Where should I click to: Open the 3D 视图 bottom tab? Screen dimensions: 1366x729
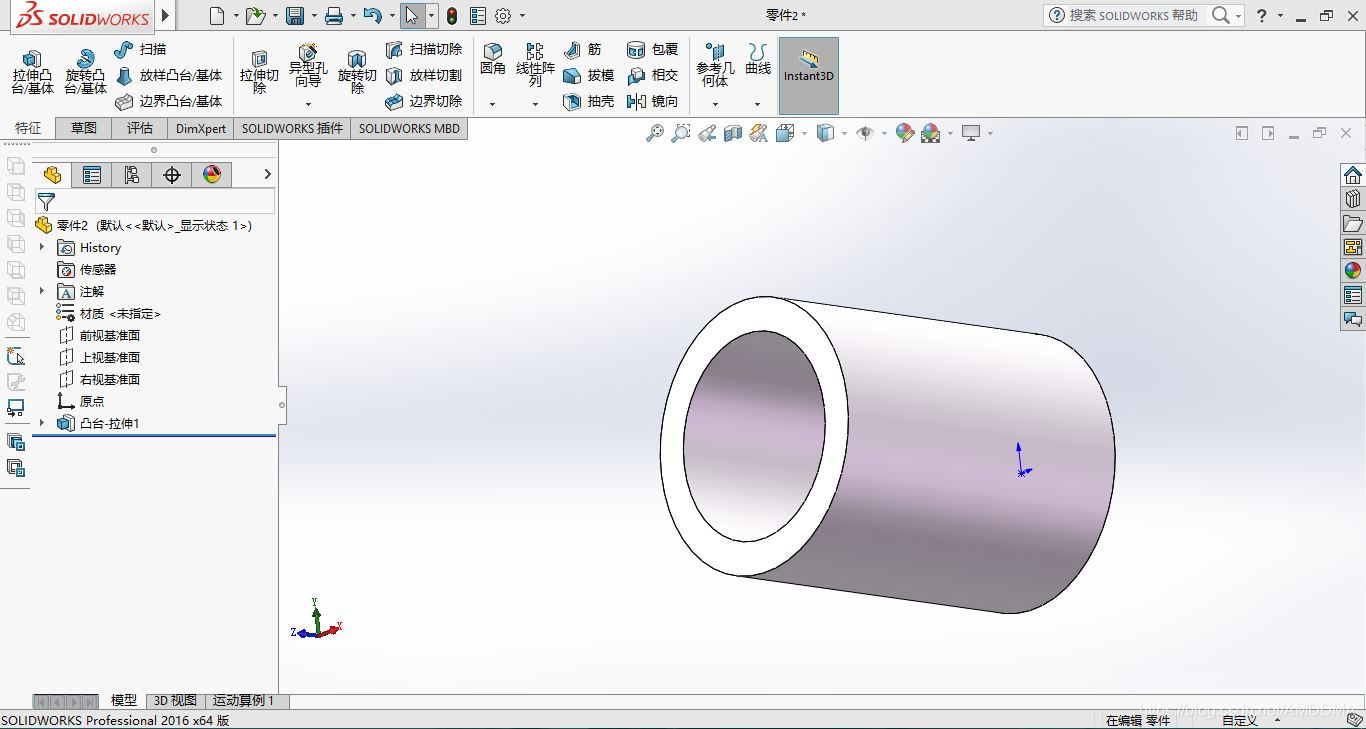coord(175,701)
